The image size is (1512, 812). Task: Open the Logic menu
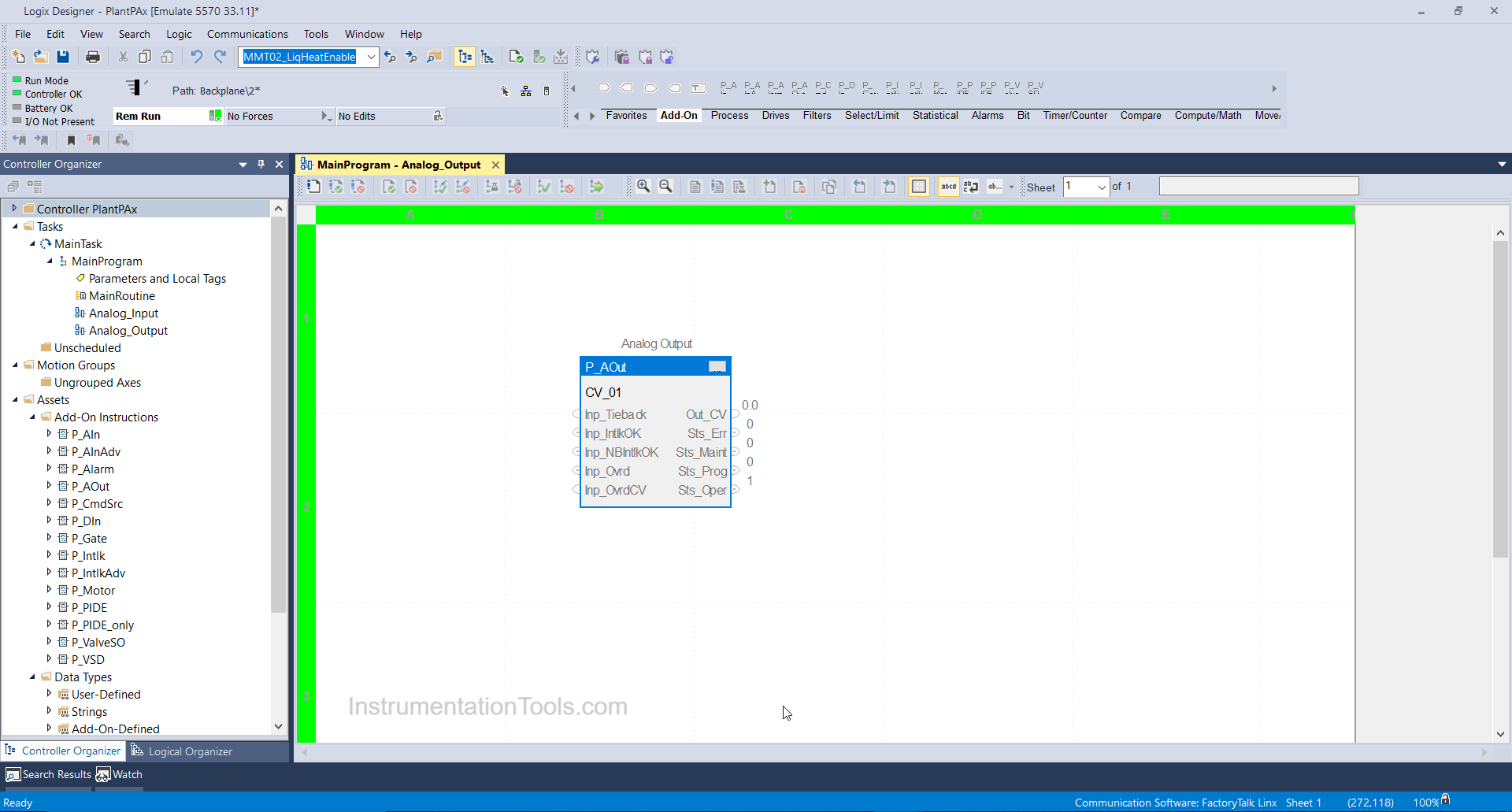click(179, 34)
